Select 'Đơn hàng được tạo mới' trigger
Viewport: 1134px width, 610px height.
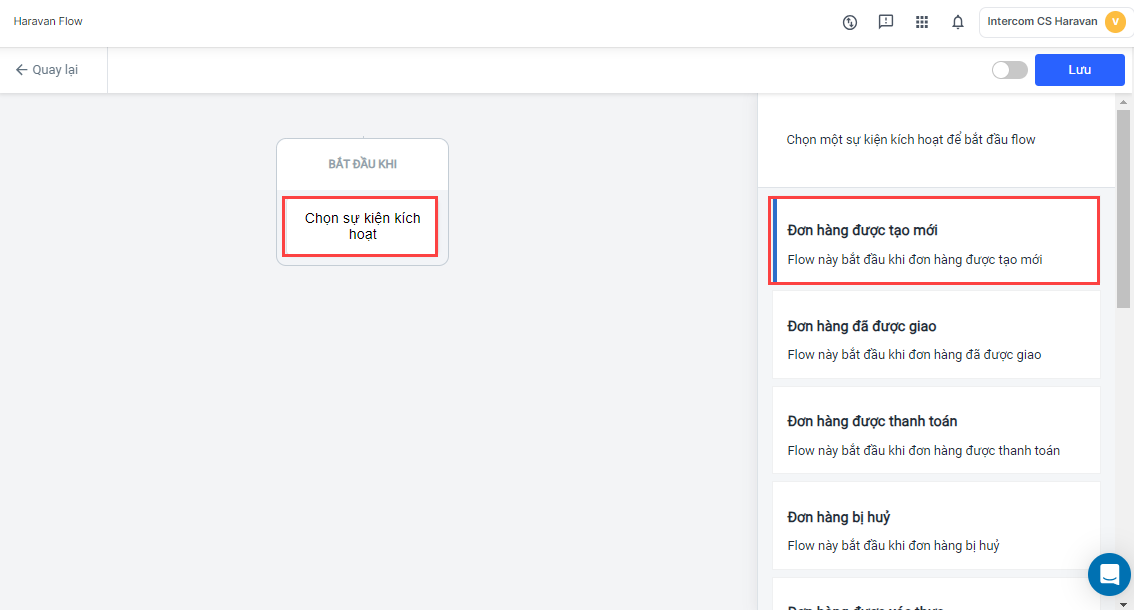pos(935,241)
